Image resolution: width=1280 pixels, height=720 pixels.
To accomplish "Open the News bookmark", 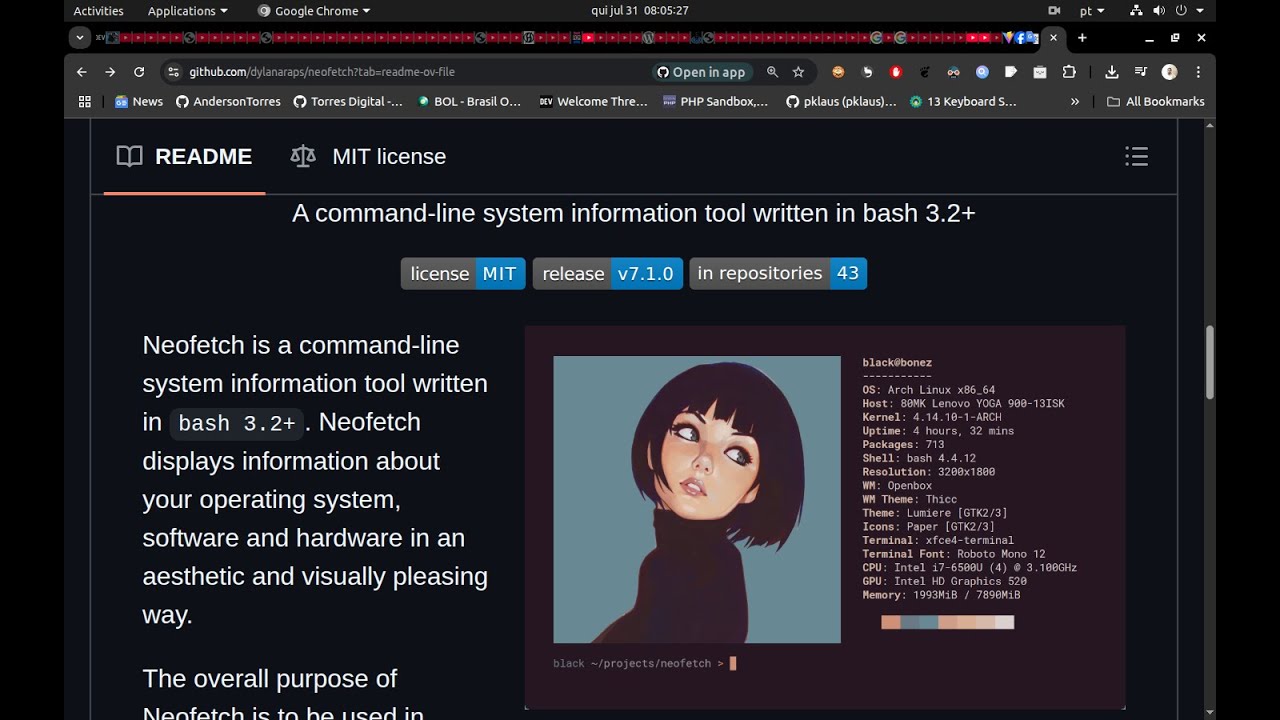I will [138, 101].
